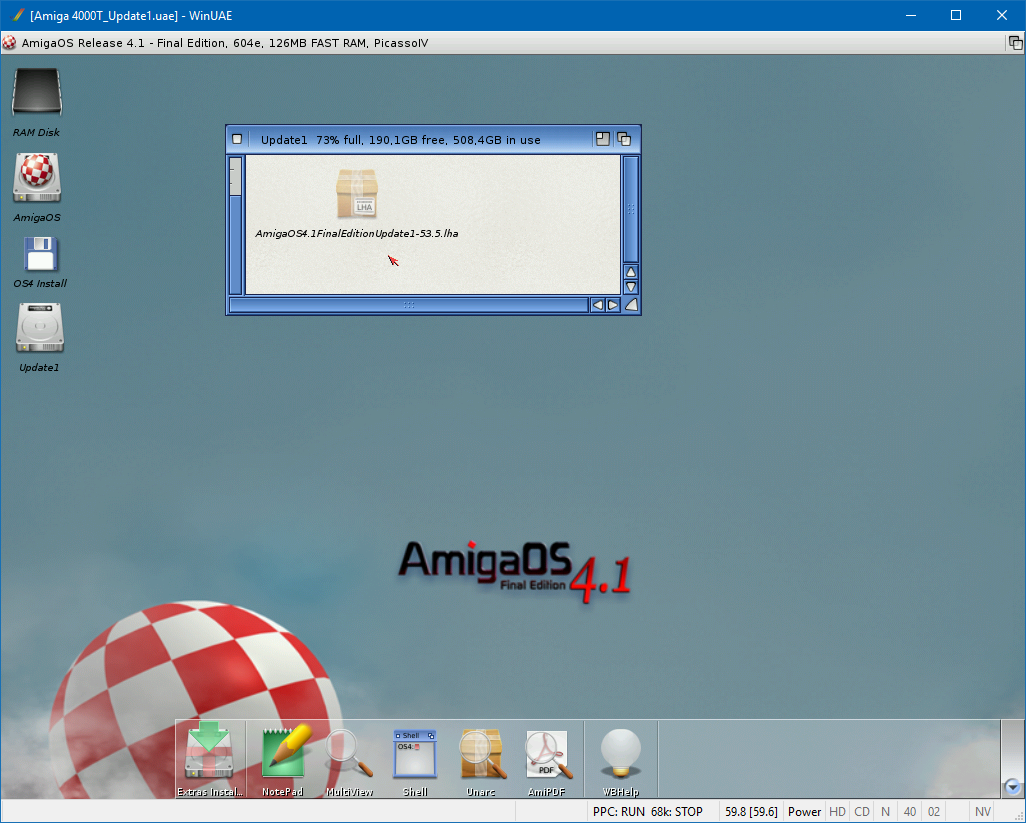
Task: Click the OS4 Install floppy disk icon
Action: pyautogui.click(x=40, y=254)
